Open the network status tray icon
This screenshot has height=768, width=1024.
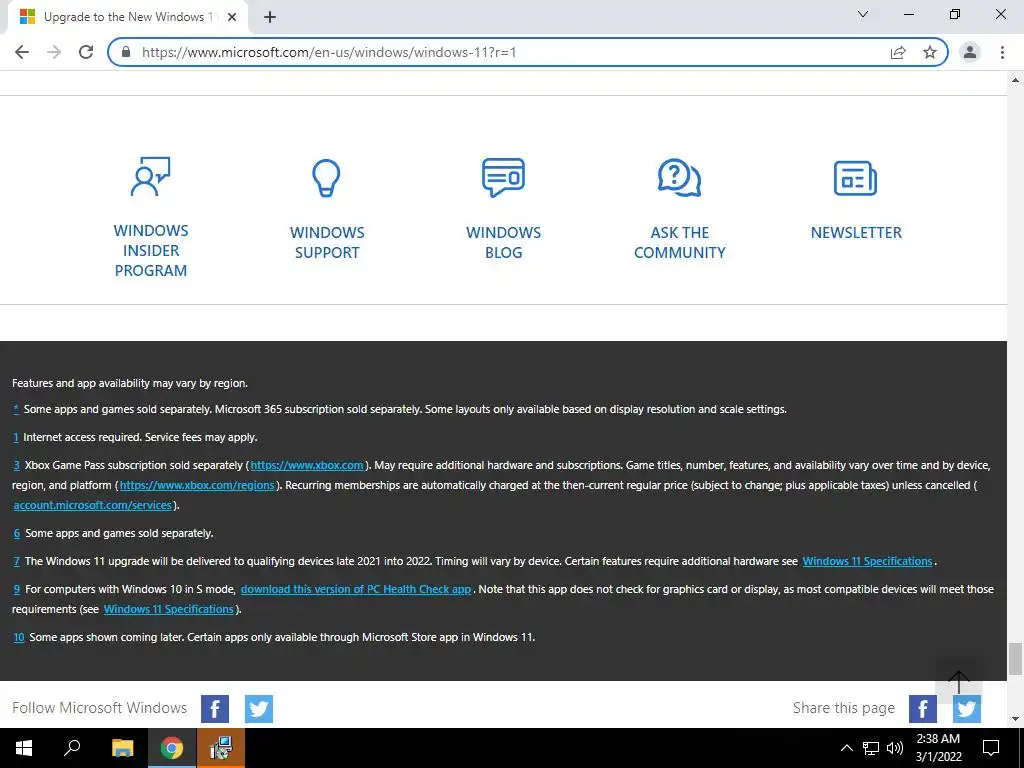click(871, 748)
